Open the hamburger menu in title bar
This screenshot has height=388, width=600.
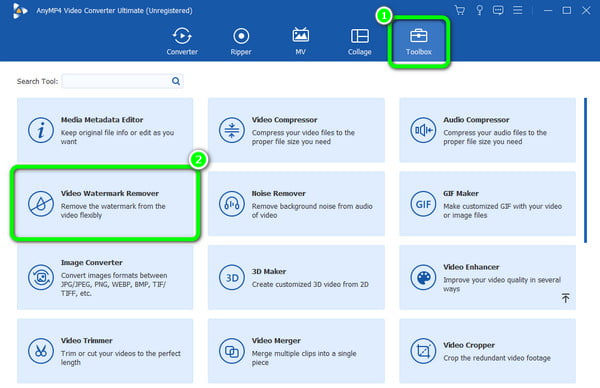click(517, 10)
